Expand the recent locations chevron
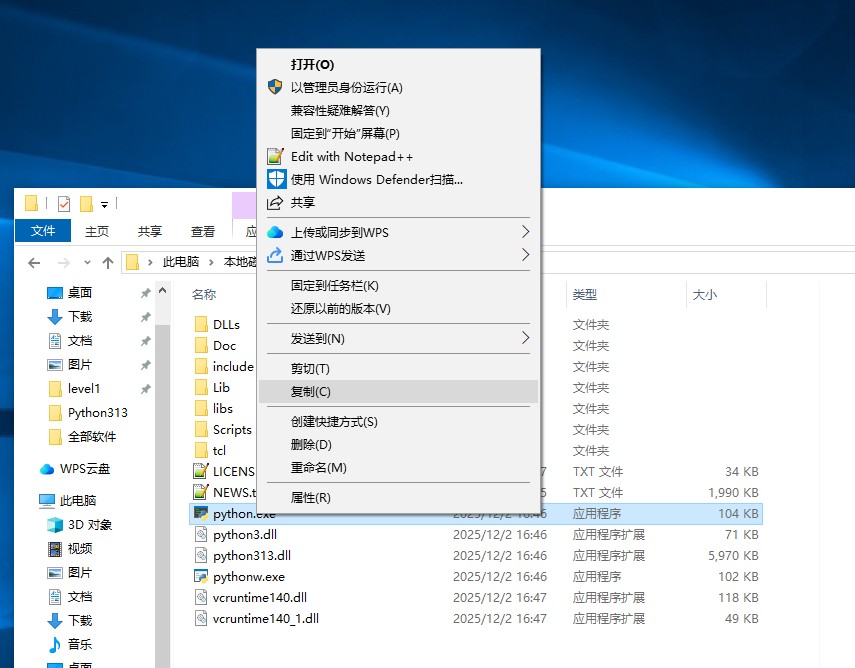 point(87,263)
